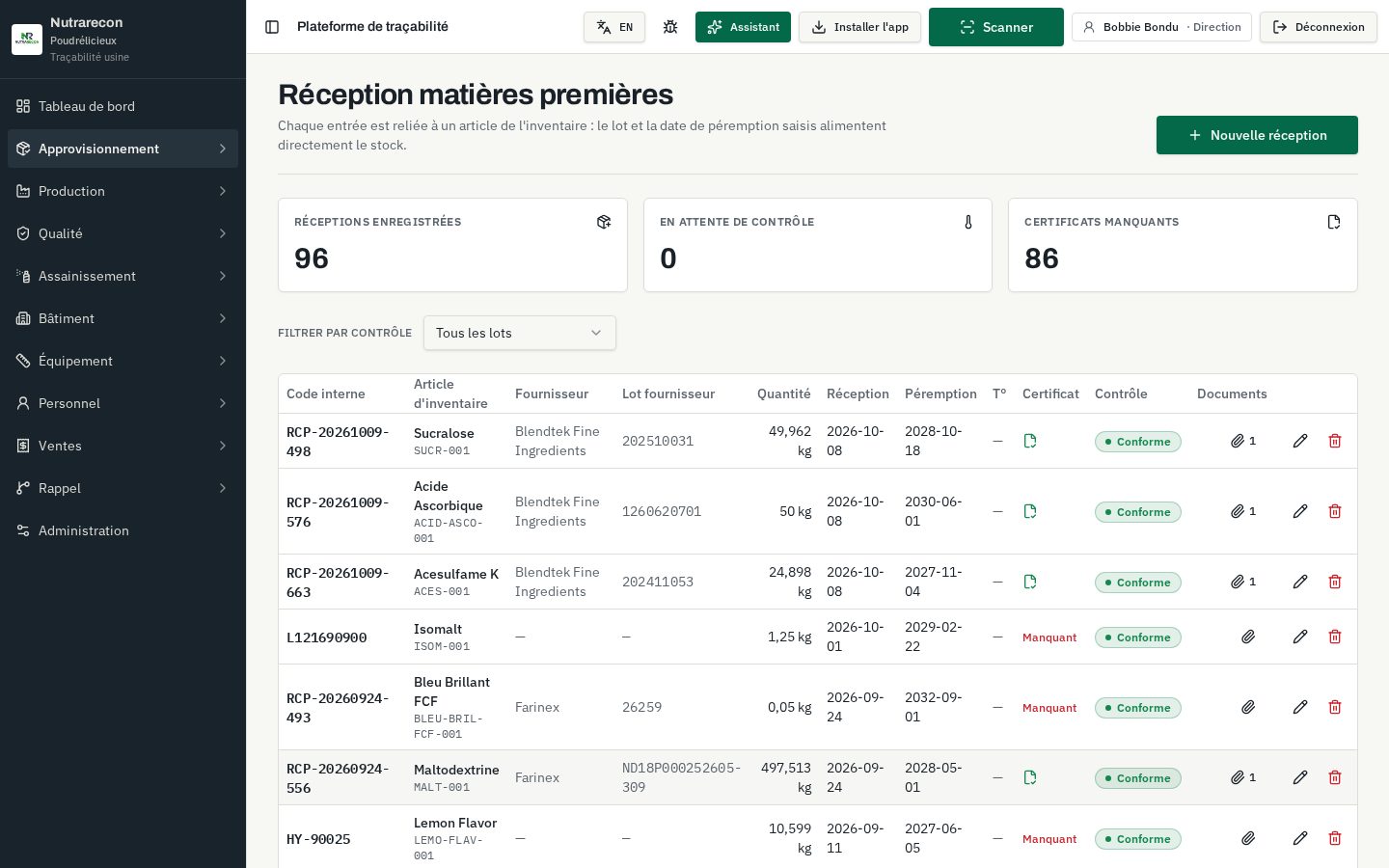Open the Bâtiment sidebar section
This screenshot has width=1389, height=868.
point(123,318)
